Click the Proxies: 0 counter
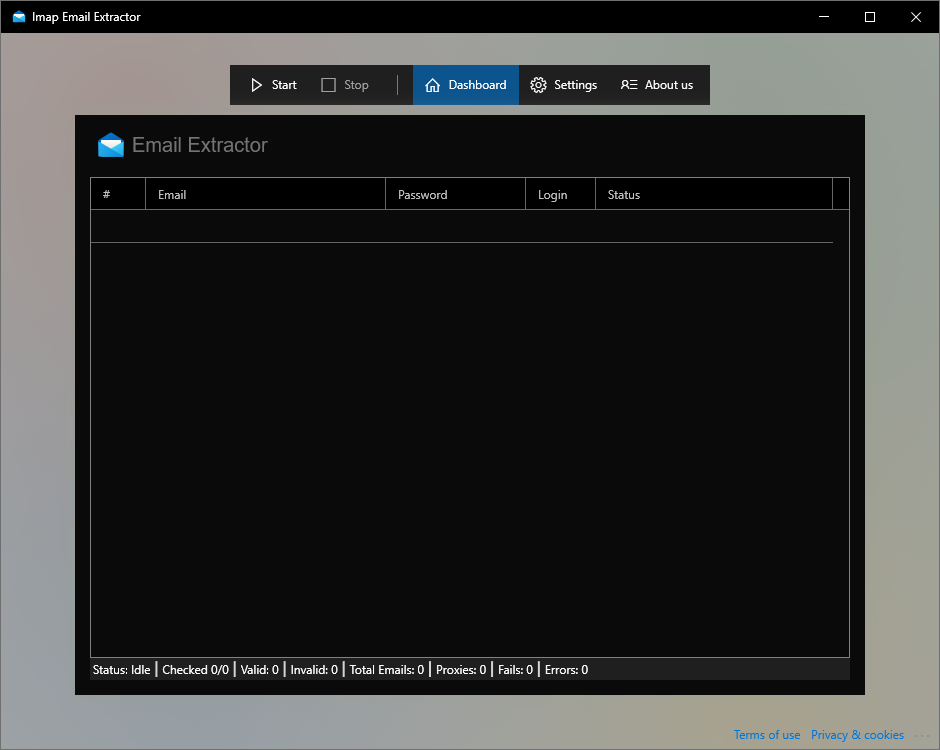This screenshot has width=940, height=750. (461, 670)
